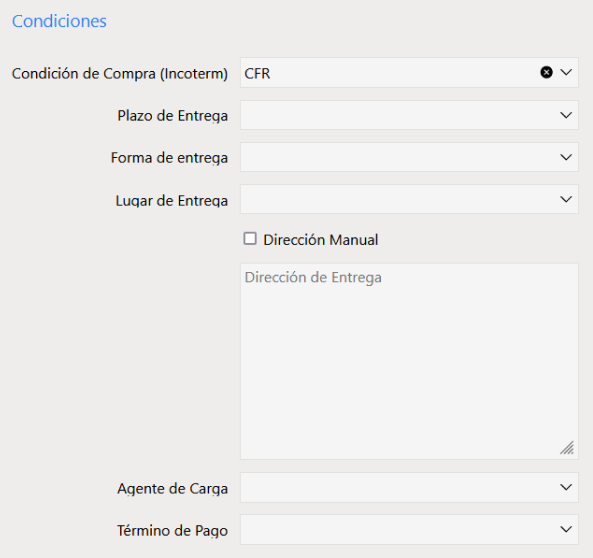Open the Término de Pago dropdown arrow
Image resolution: width=593 pixels, height=558 pixels.
point(566,529)
